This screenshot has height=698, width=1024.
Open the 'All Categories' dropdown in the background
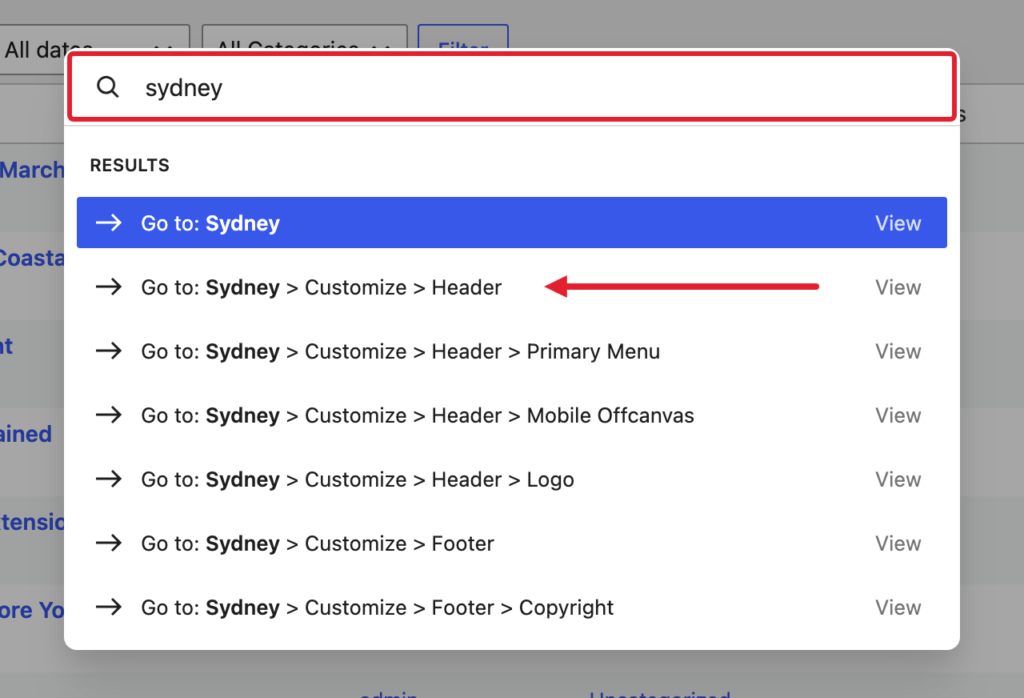point(304,37)
